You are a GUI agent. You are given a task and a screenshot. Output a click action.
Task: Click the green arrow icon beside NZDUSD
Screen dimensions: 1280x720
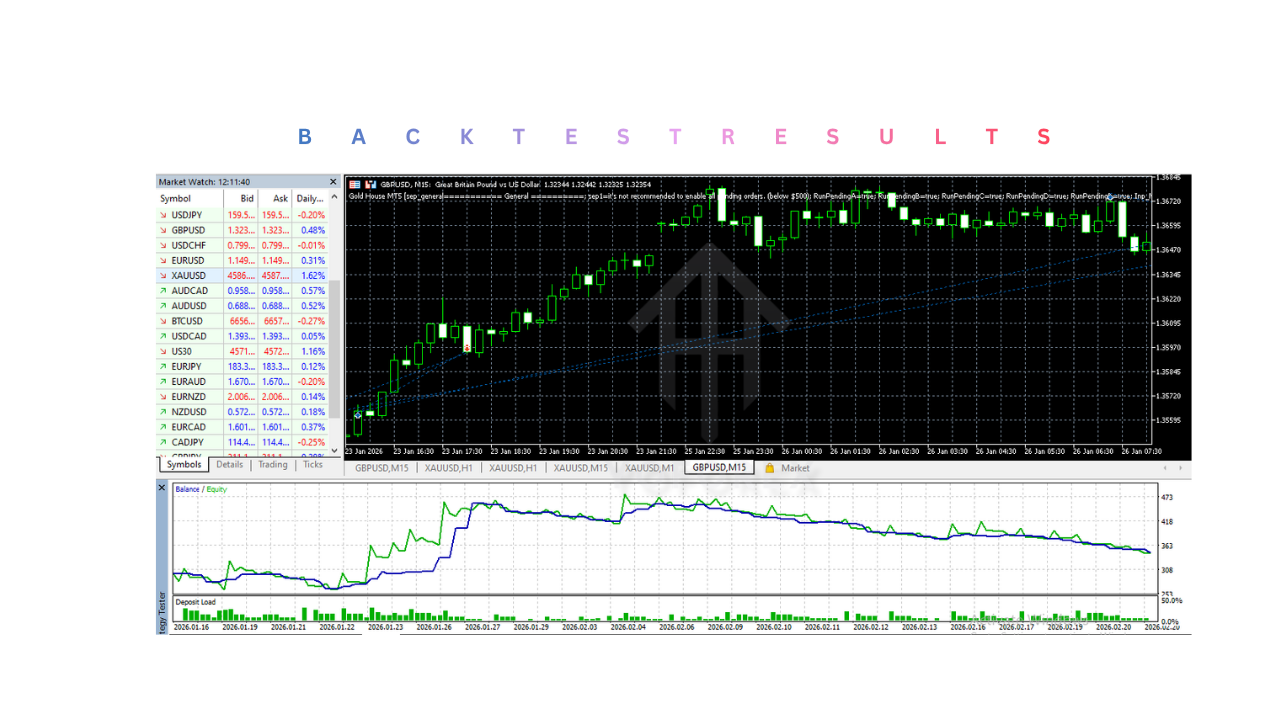click(164, 411)
